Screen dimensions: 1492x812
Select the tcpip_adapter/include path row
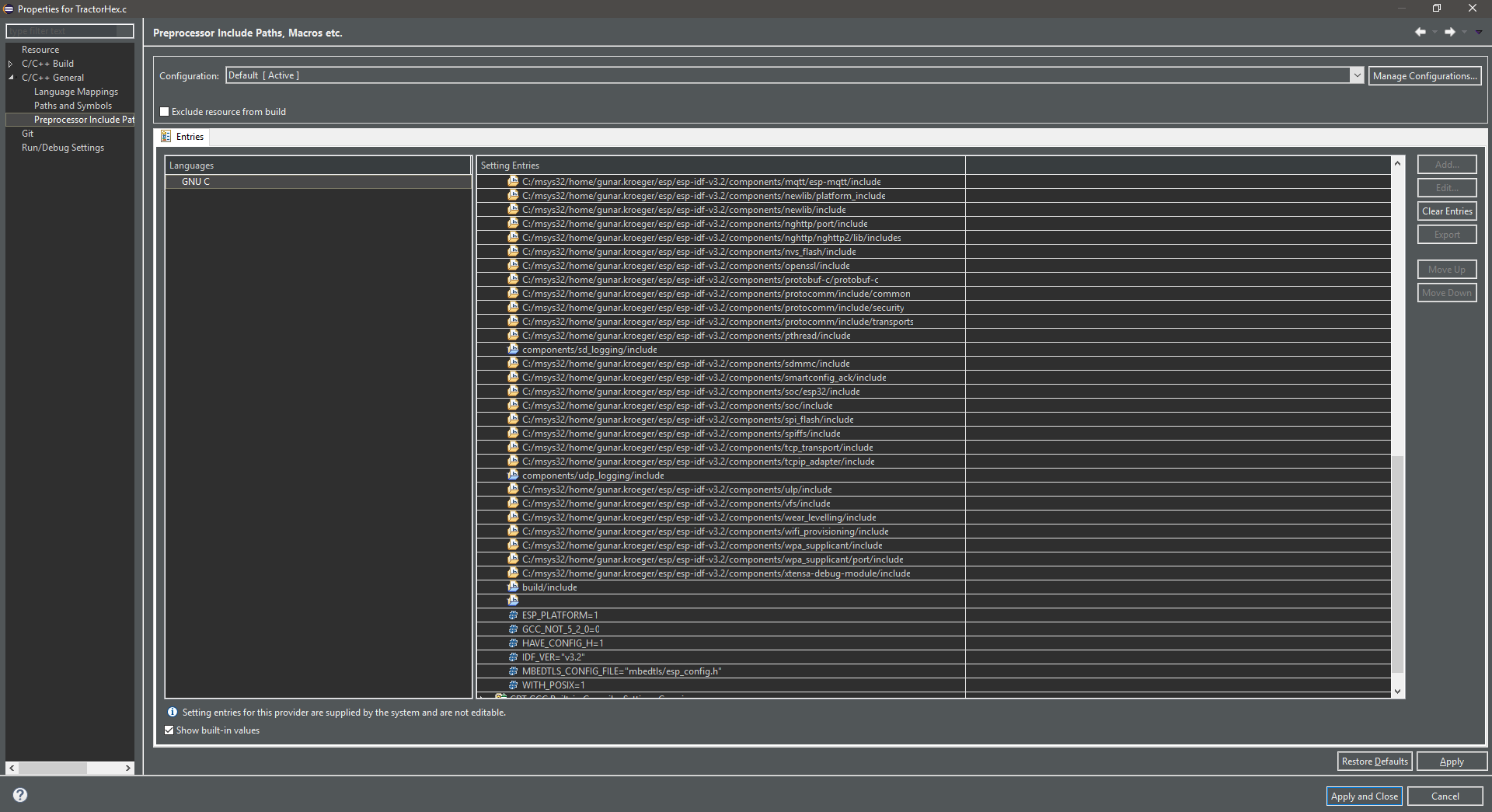tap(933, 462)
